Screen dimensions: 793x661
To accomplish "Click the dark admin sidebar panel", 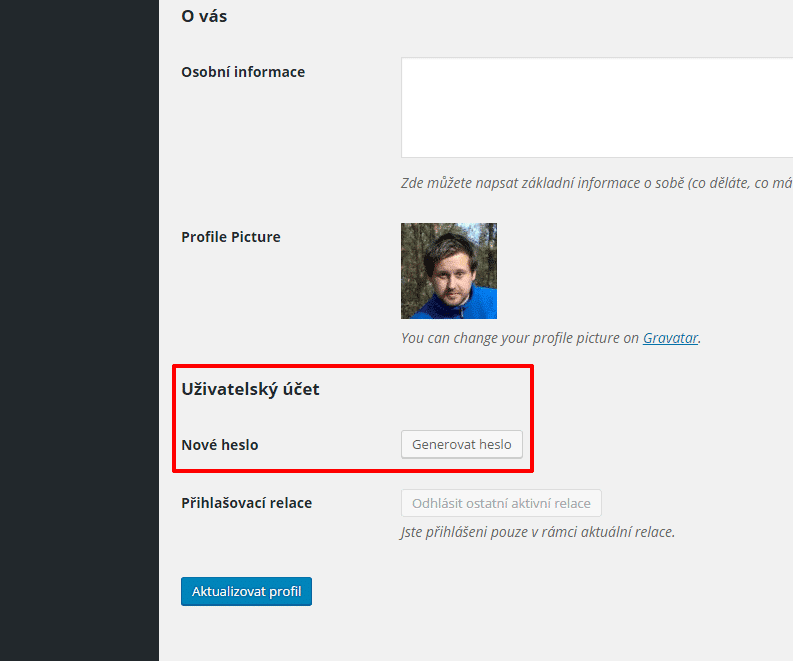I will (79, 330).
